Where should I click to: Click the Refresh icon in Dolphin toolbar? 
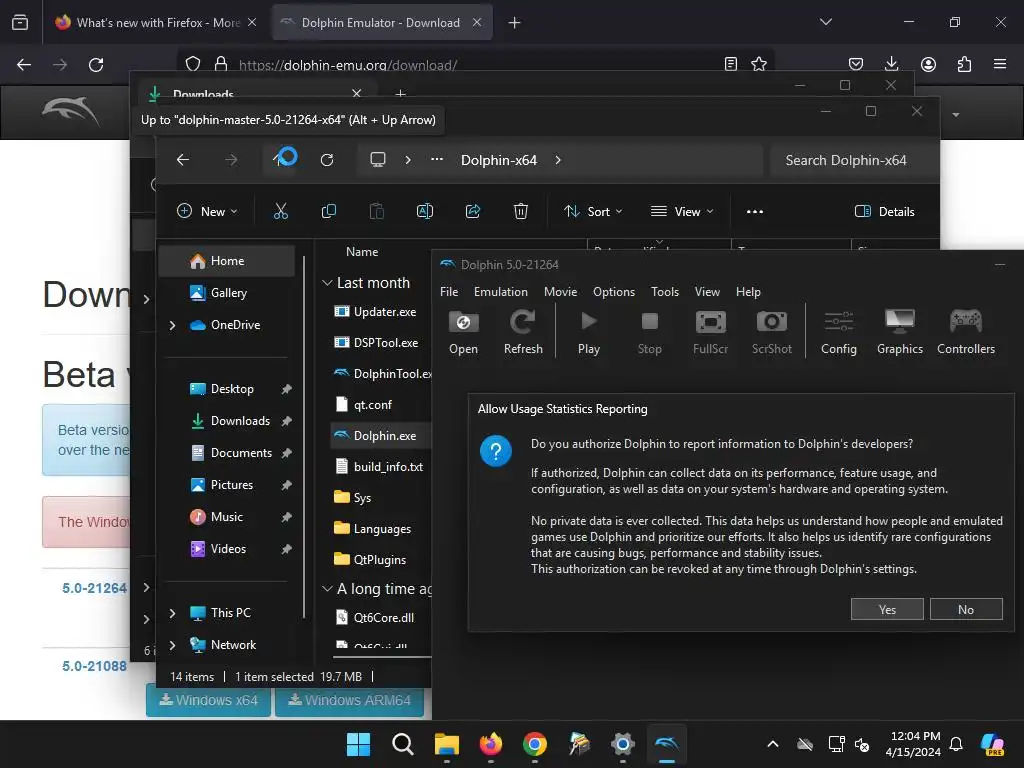523,332
